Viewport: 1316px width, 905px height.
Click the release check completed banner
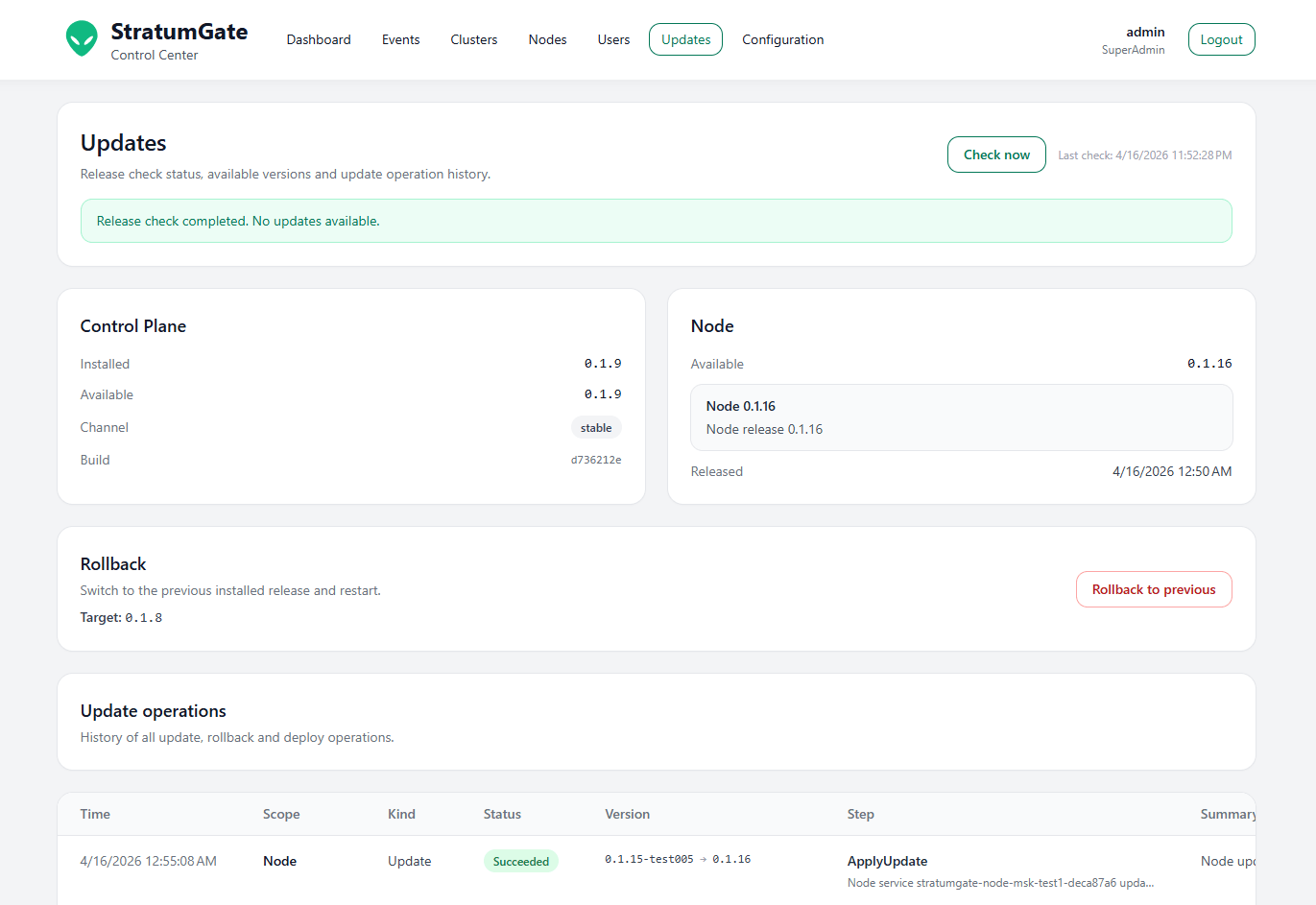tap(656, 221)
